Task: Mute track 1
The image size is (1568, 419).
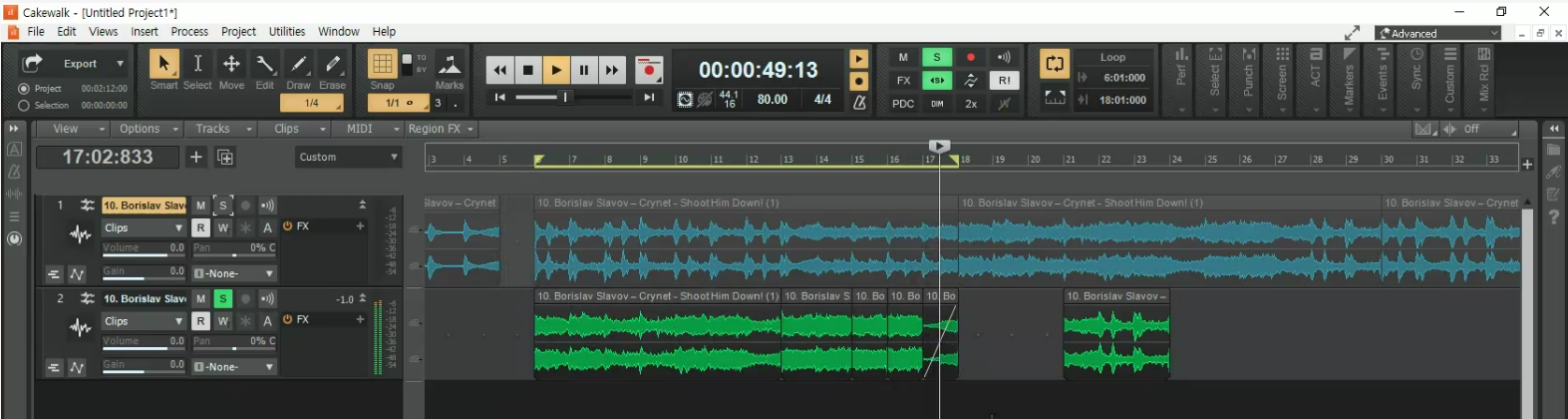Action: click(x=201, y=206)
